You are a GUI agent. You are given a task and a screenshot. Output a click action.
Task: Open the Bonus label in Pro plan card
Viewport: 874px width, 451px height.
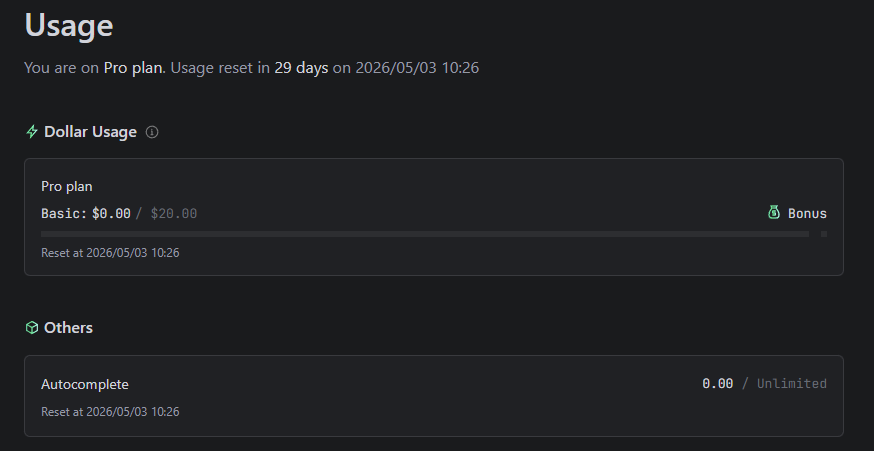[807, 214]
